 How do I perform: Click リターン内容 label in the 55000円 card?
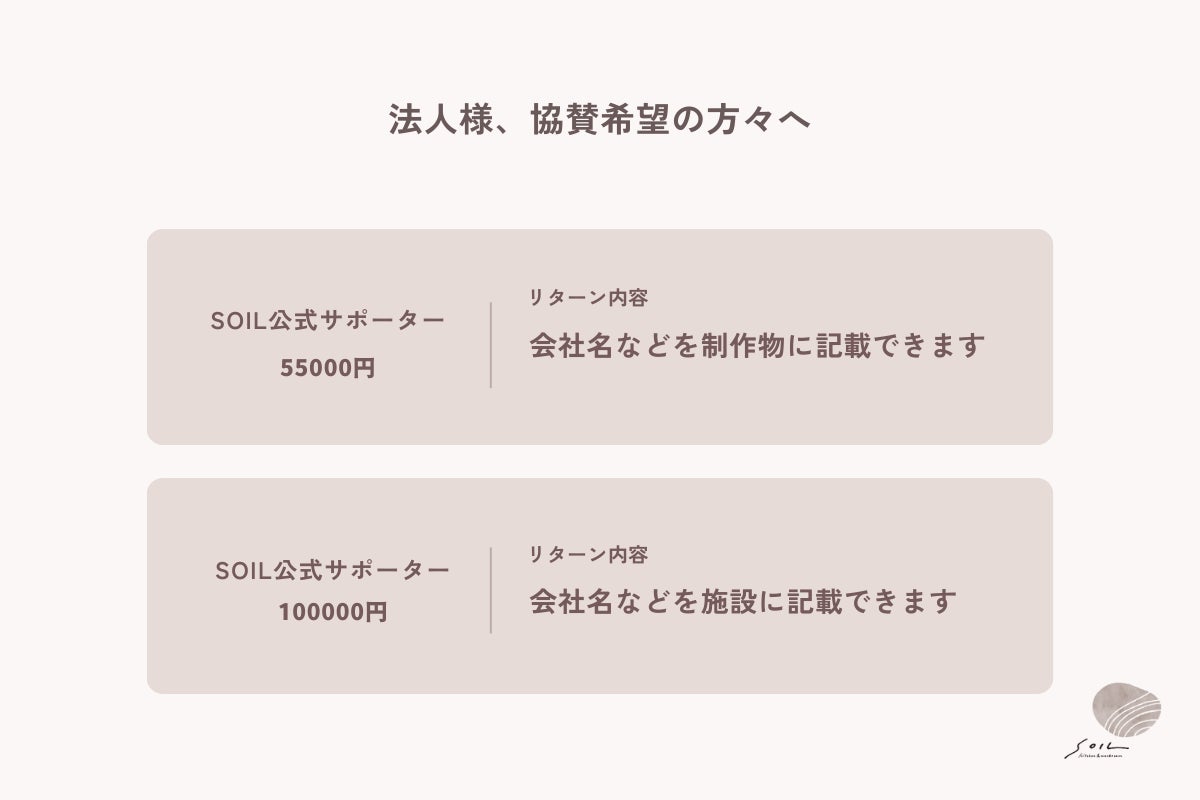point(589,297)
